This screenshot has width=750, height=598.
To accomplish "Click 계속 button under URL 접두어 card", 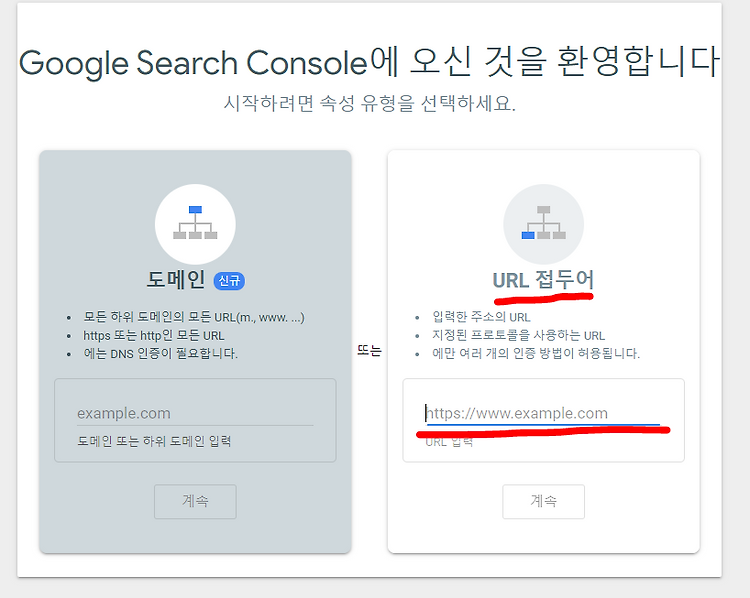I will tap(543, 501).
